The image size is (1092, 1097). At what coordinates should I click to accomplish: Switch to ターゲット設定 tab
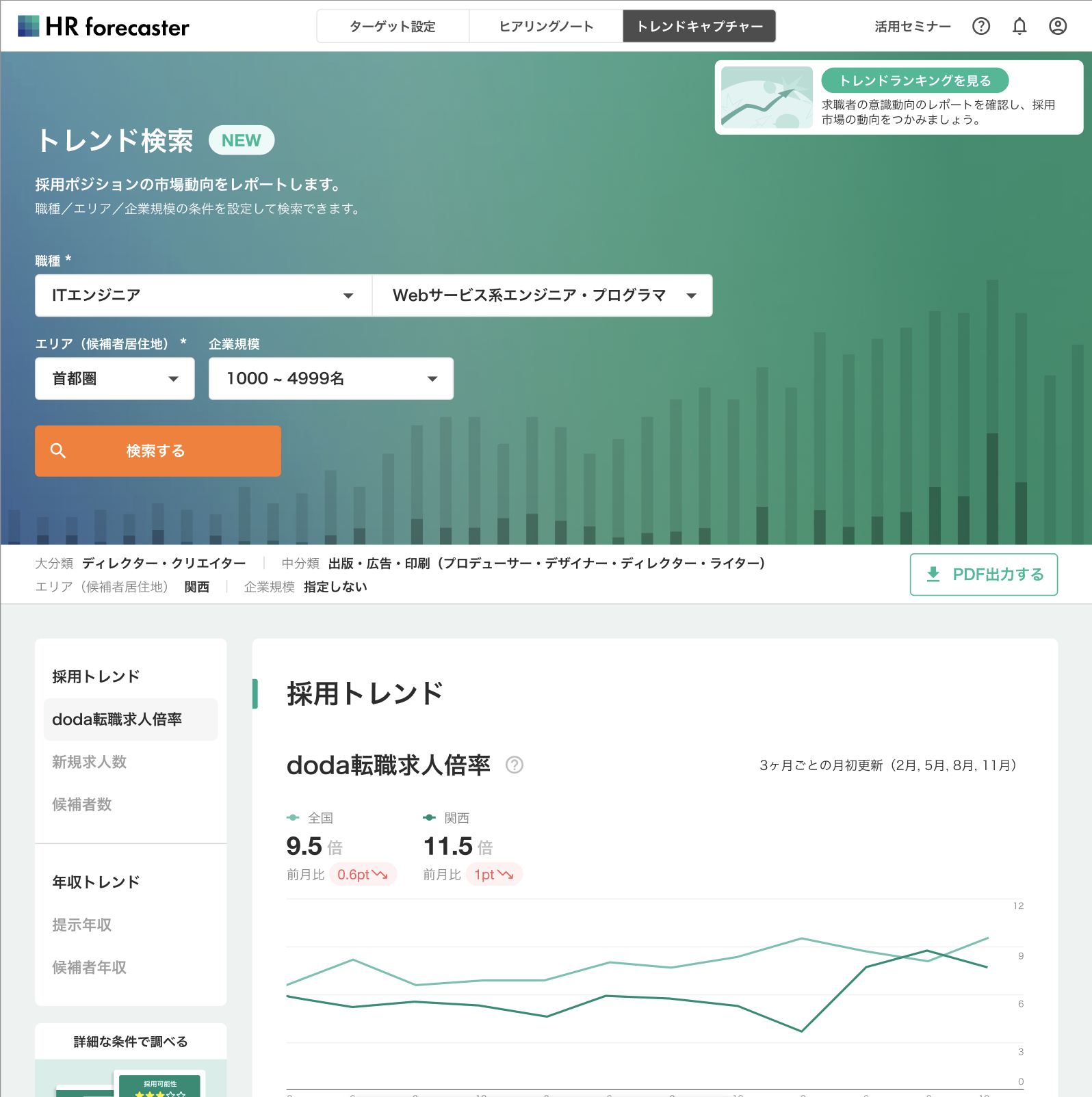click(x=393, y=26)
